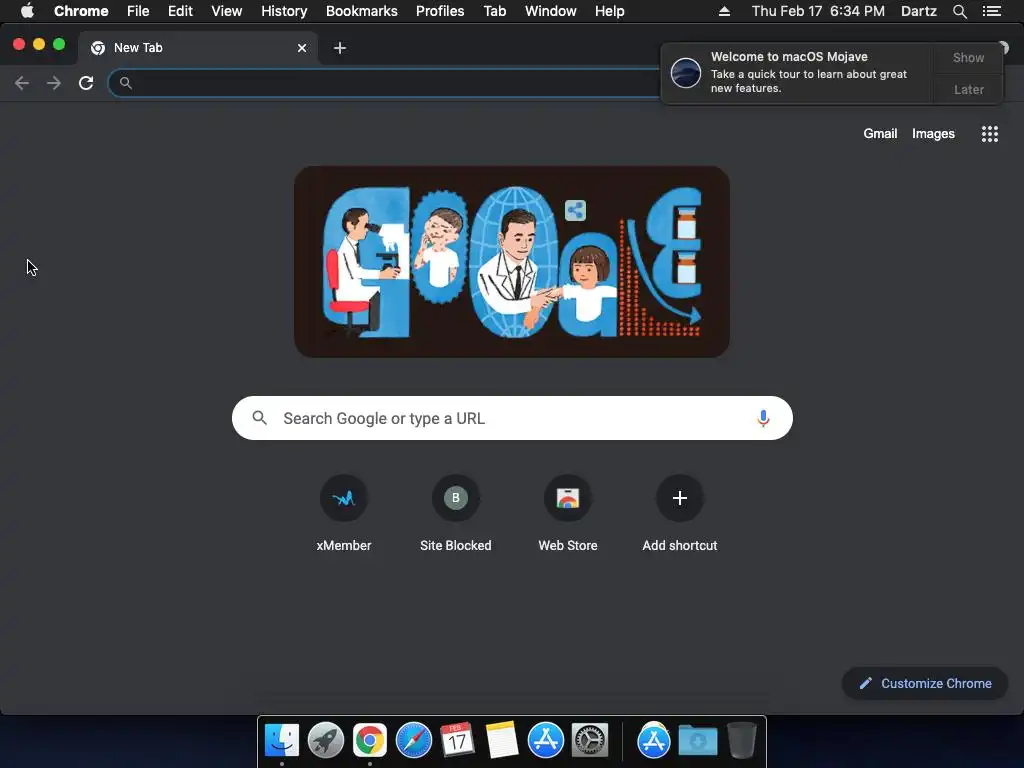Click the Chrome icon in the dock
Image resolution: width=1024 pixels, height=768 pixels.
coord(370,740)
